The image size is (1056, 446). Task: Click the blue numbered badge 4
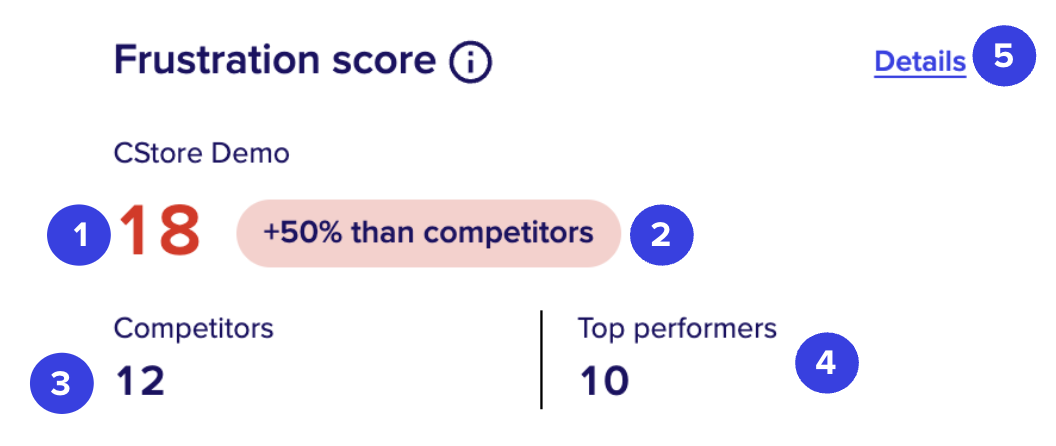tap(826, 363)
